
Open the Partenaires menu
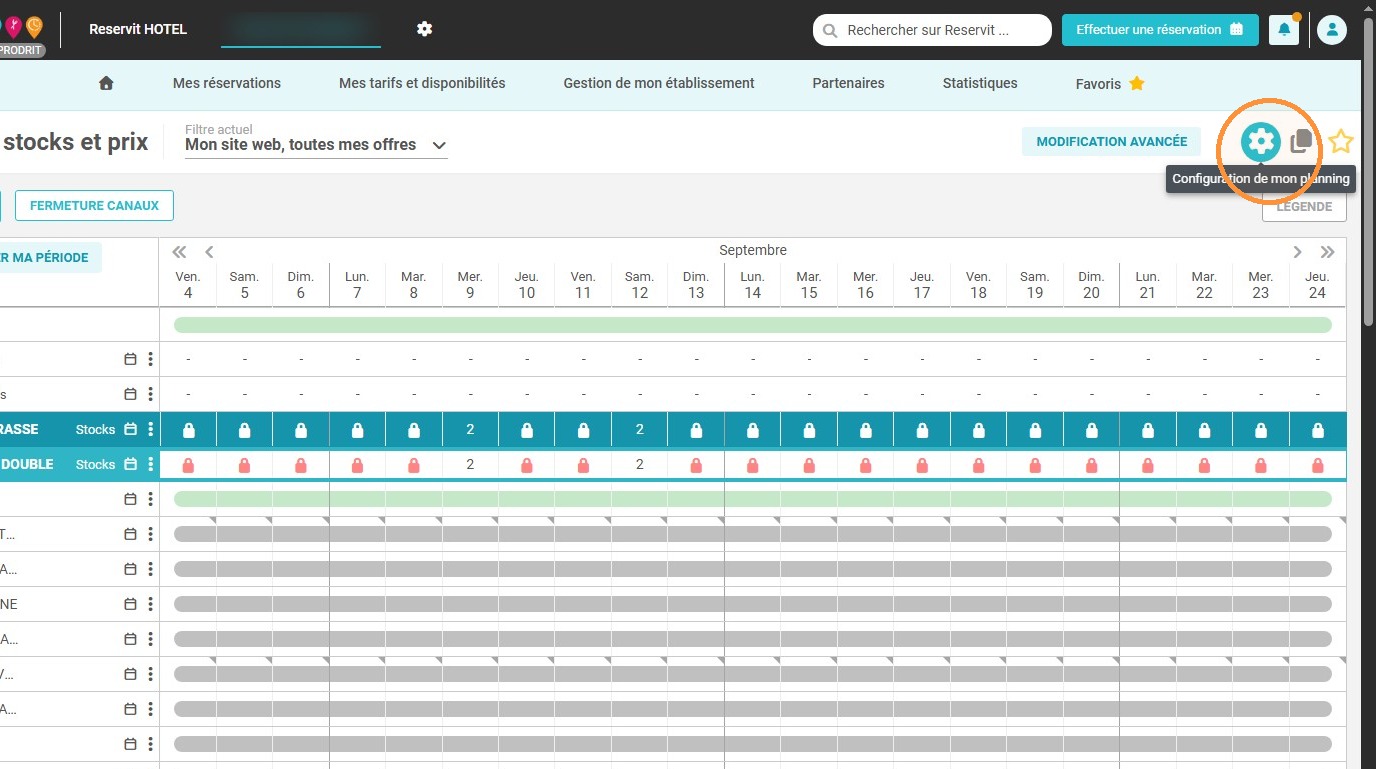(848, 84)
